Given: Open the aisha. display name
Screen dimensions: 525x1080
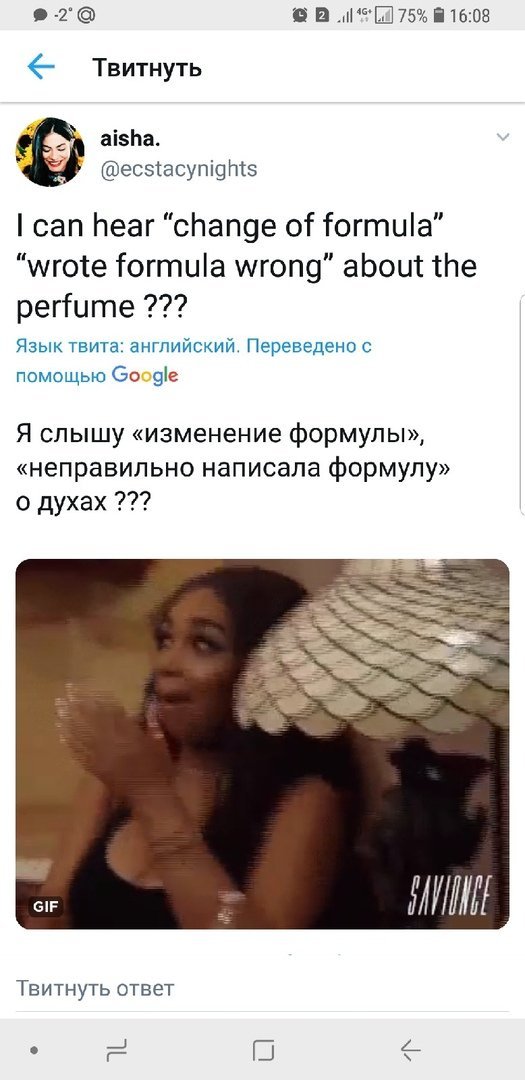Looking at the screenshot, I should pyautogui.click(x=130, y=139).
